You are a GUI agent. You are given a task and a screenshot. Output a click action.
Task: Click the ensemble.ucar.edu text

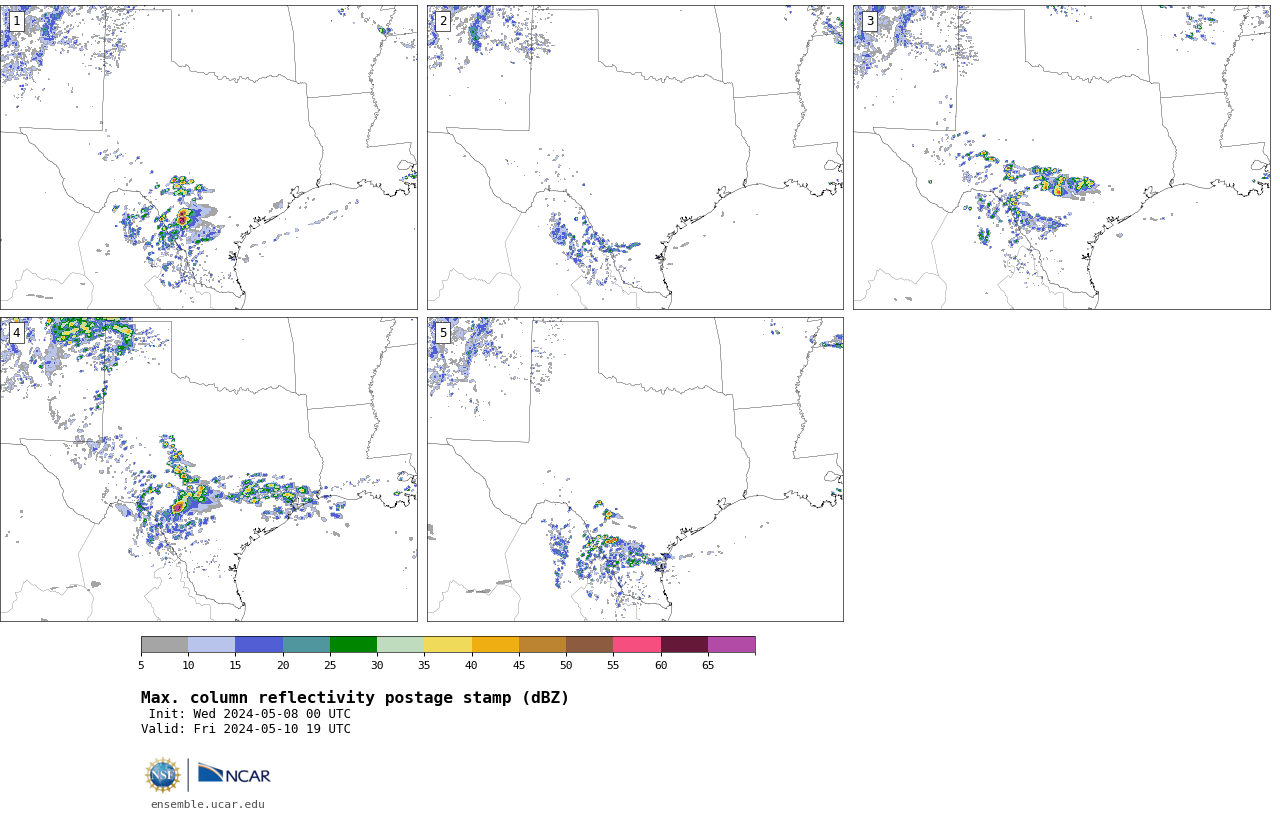pos(208,804)
